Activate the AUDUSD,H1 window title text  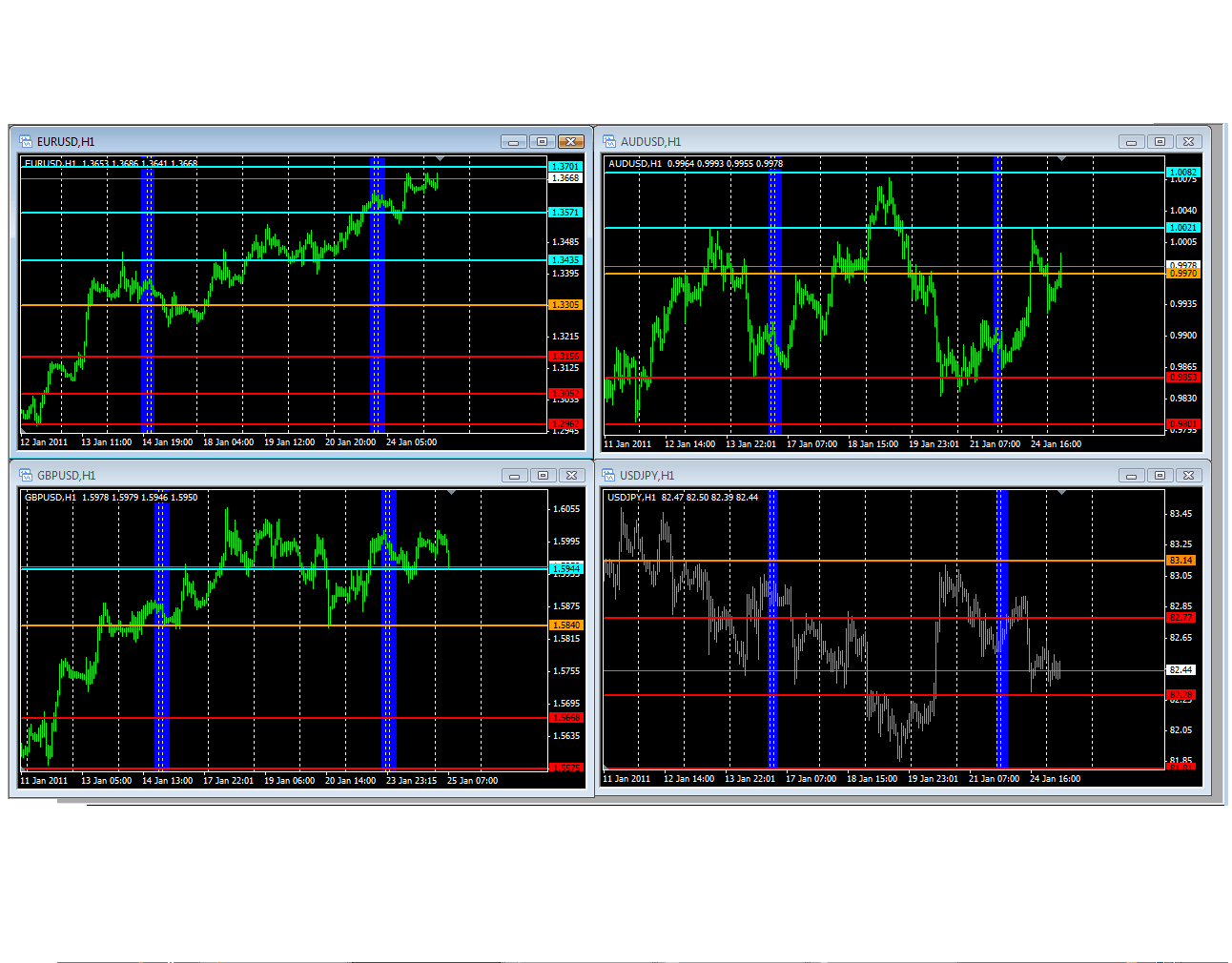(650, 142)
